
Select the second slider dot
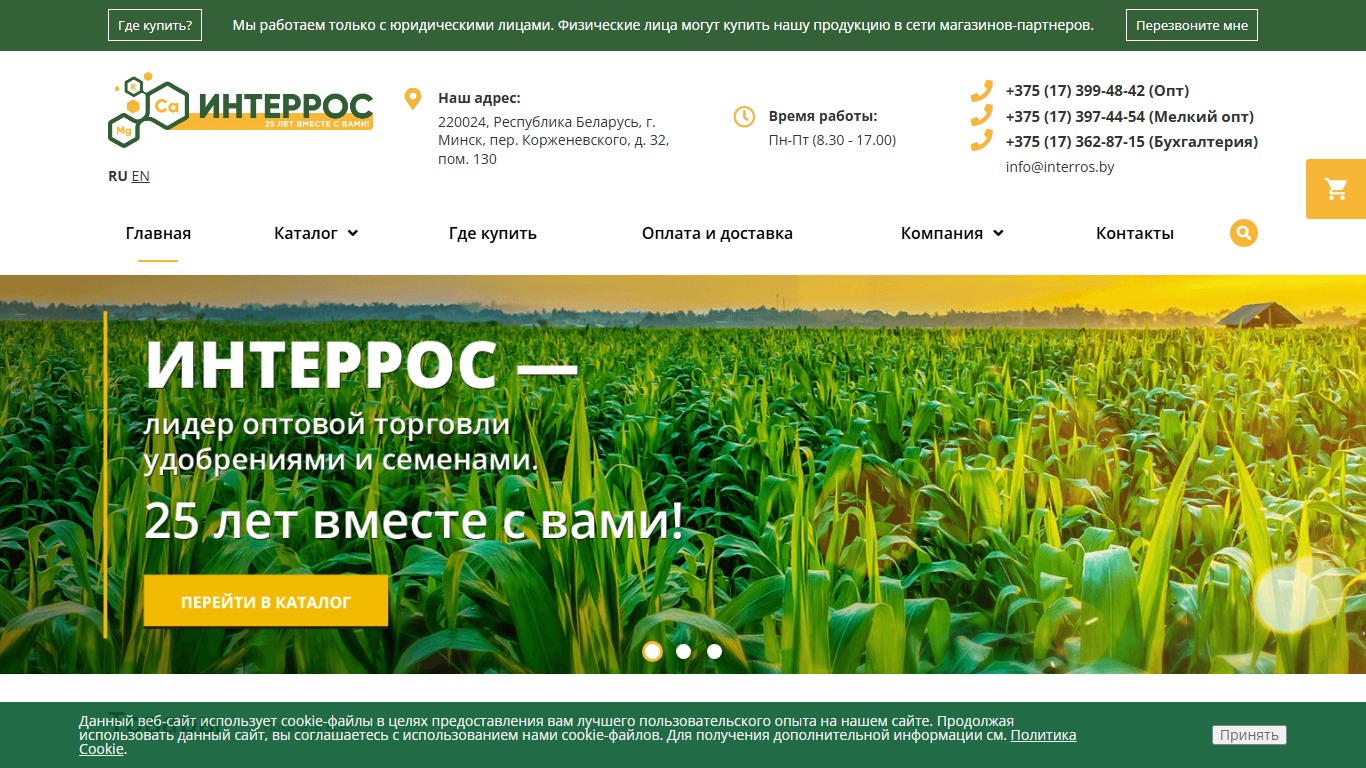click(x=684, y=651)
